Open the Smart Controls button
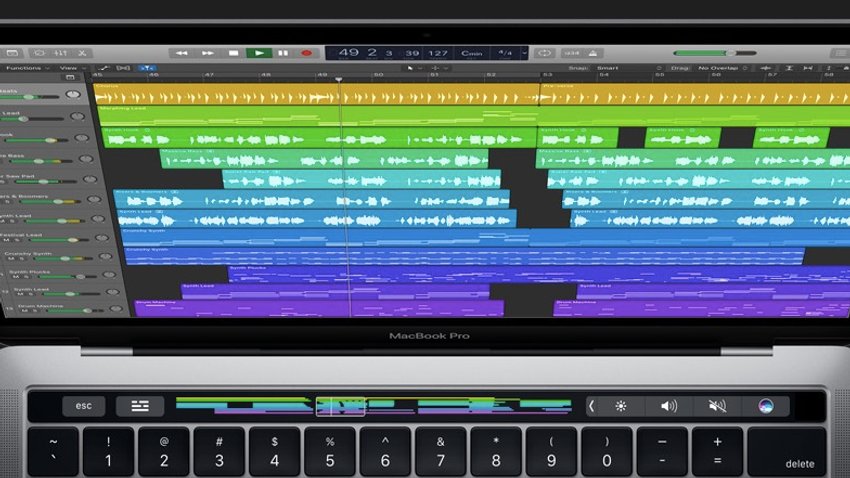The width and height of the screenshot is (850, 478). coord(39,53)
